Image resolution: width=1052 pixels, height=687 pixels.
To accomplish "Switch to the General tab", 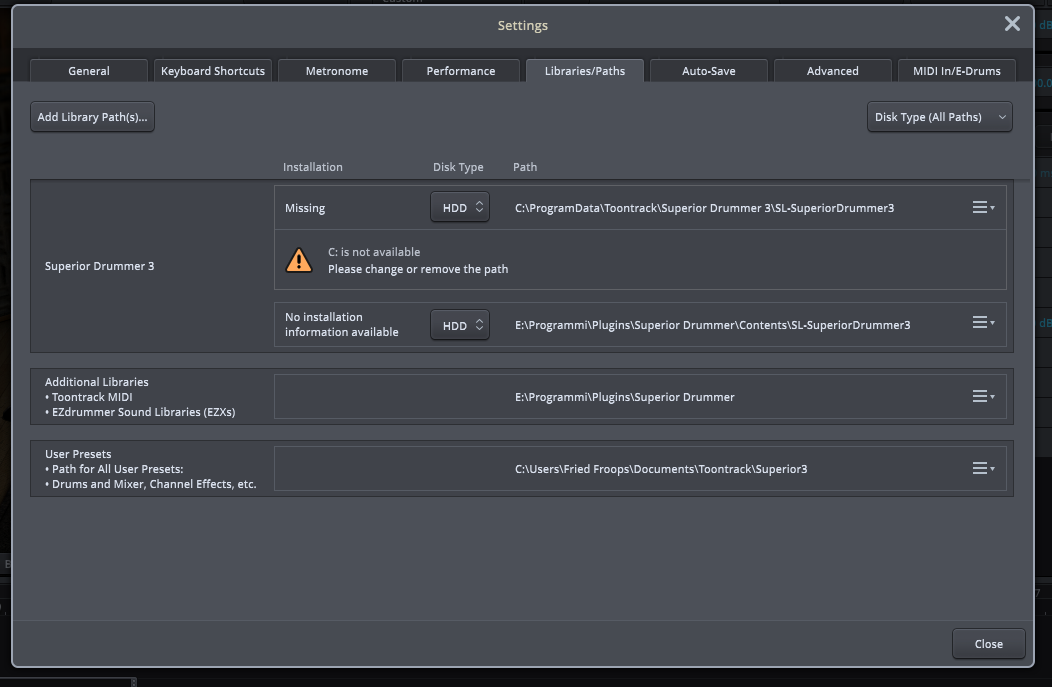I will pyautogui.click(x=89, y=70).
